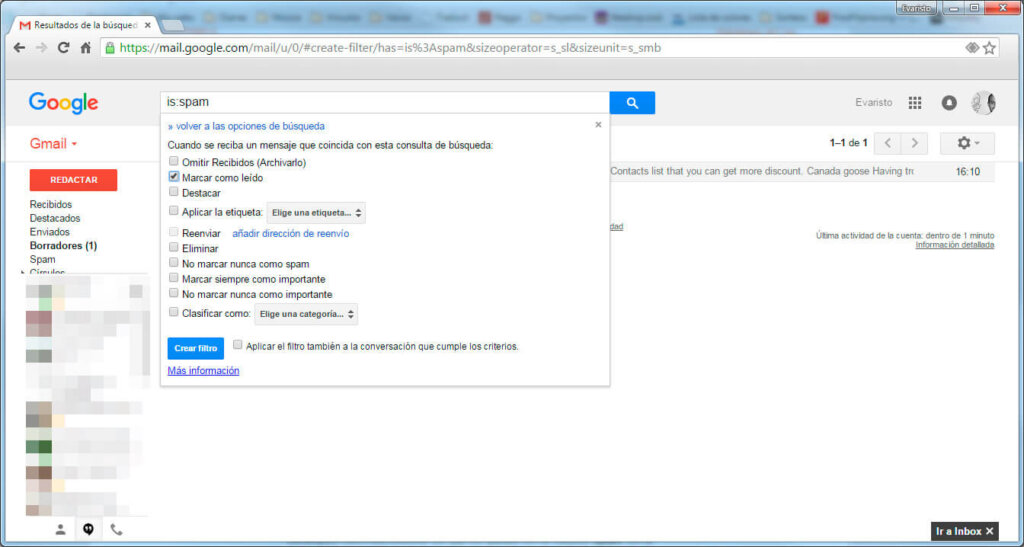Click the 16:10 message time

pos(968,172)
